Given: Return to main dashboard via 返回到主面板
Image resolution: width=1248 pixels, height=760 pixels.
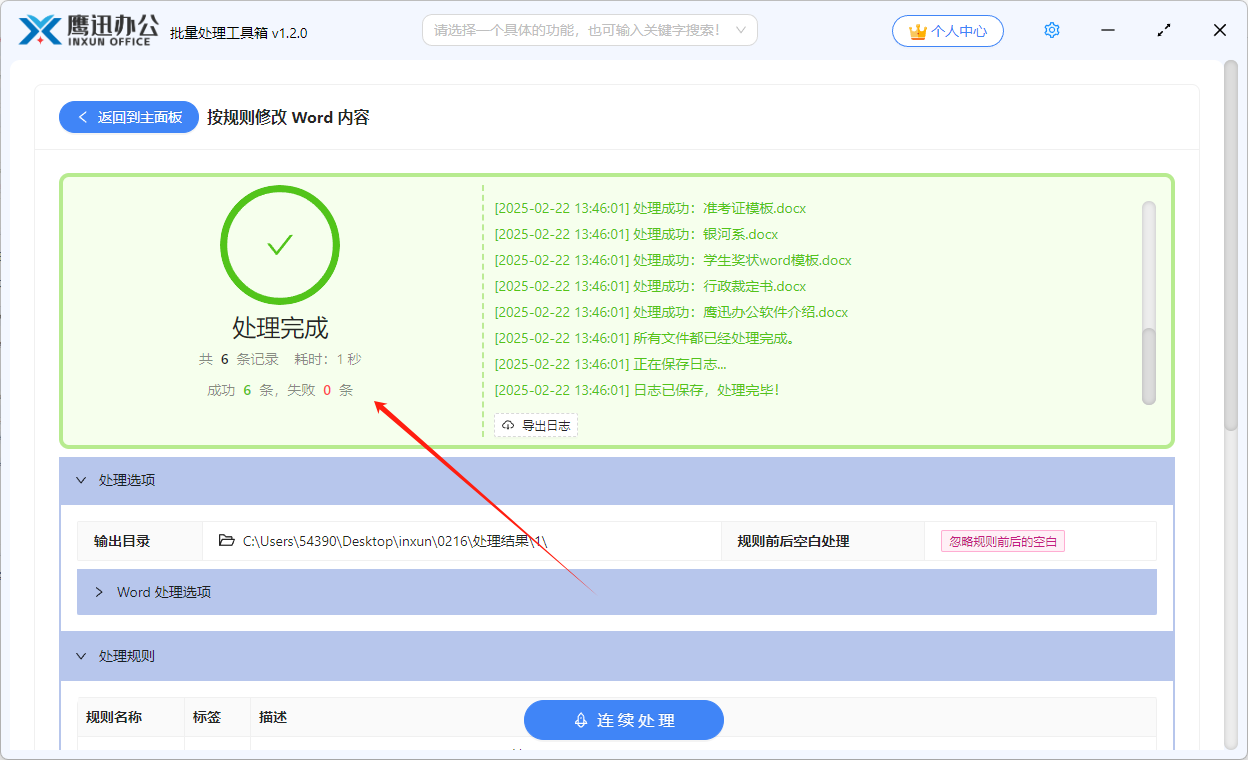Looking at the screenshot, I should click(x=128, y=117).
